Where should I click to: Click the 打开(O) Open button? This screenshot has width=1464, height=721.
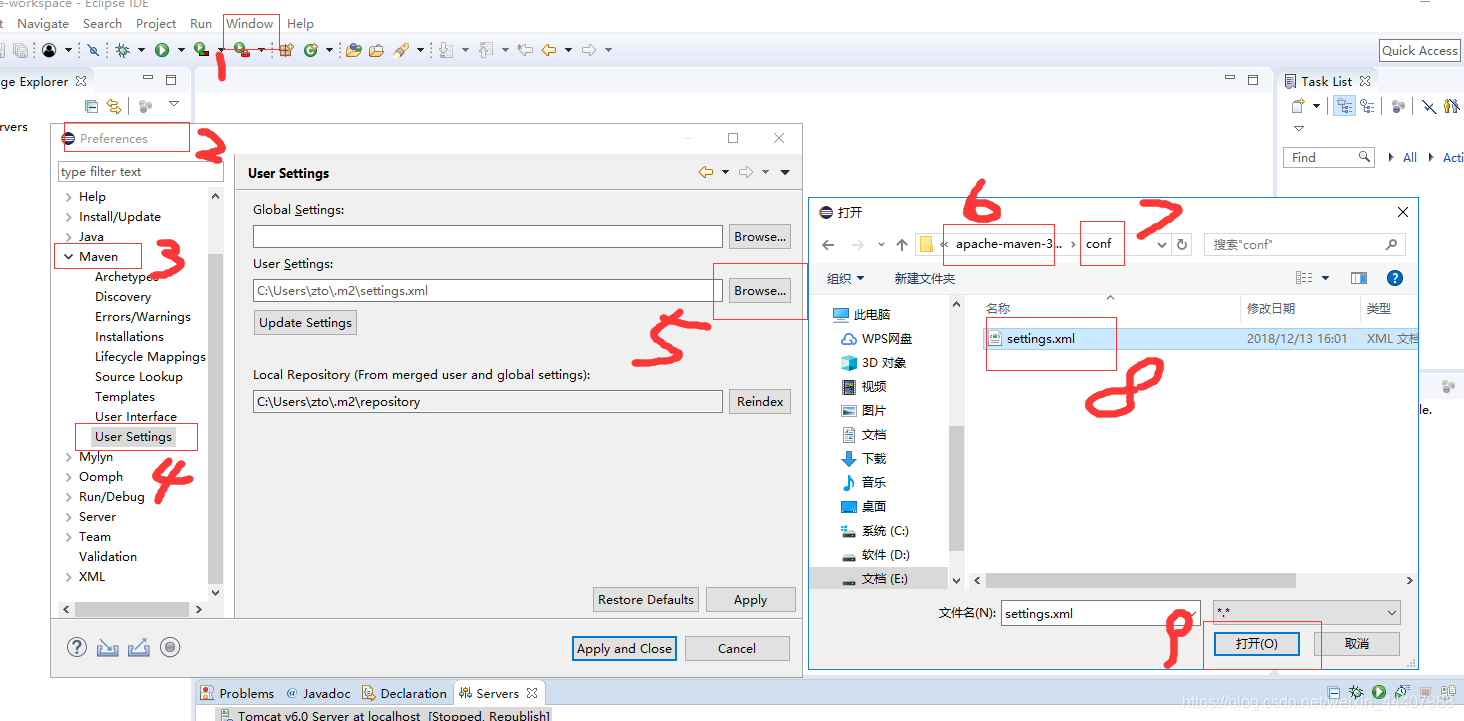(1256, 644)
